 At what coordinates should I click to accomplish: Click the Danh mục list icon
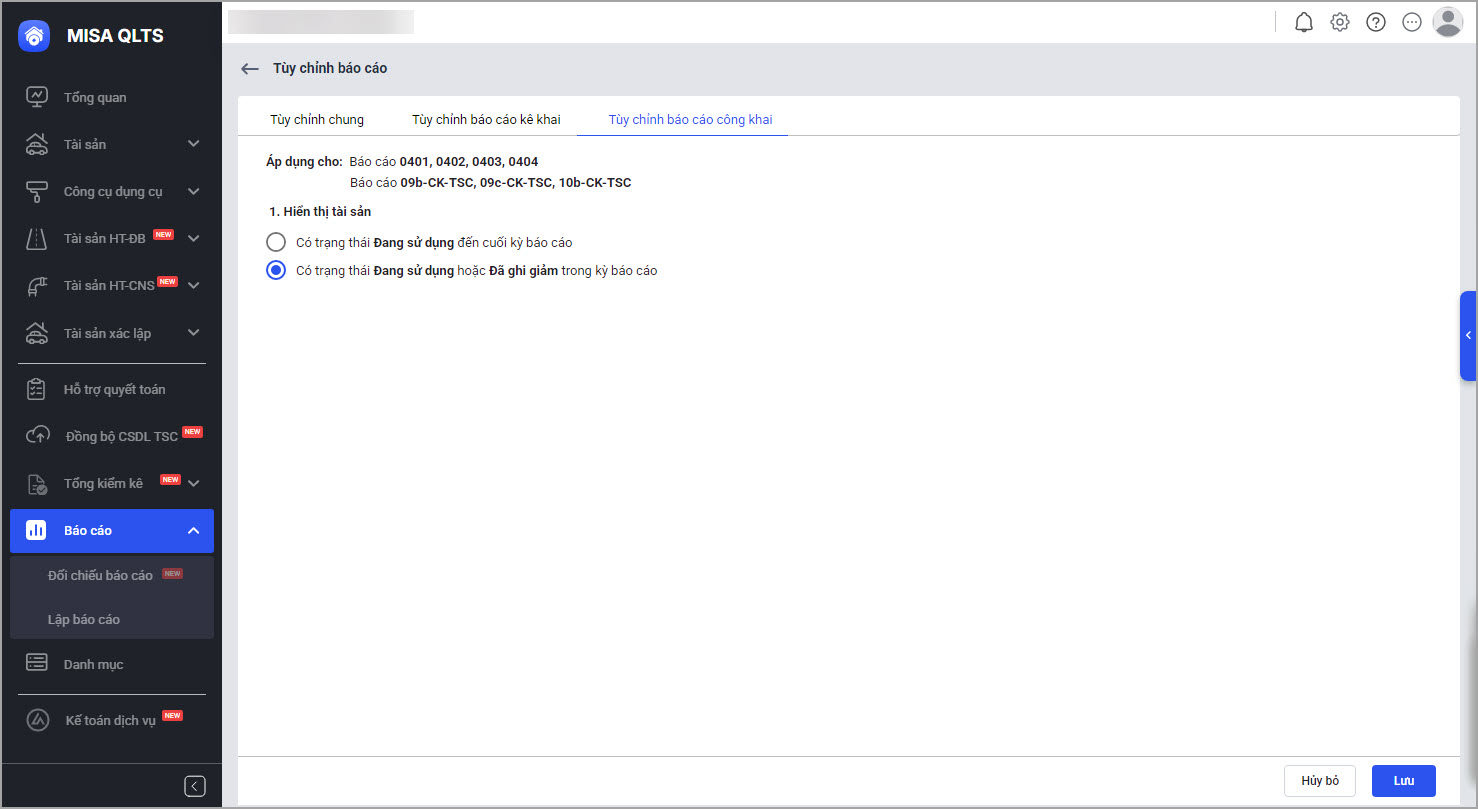point(37,664)
